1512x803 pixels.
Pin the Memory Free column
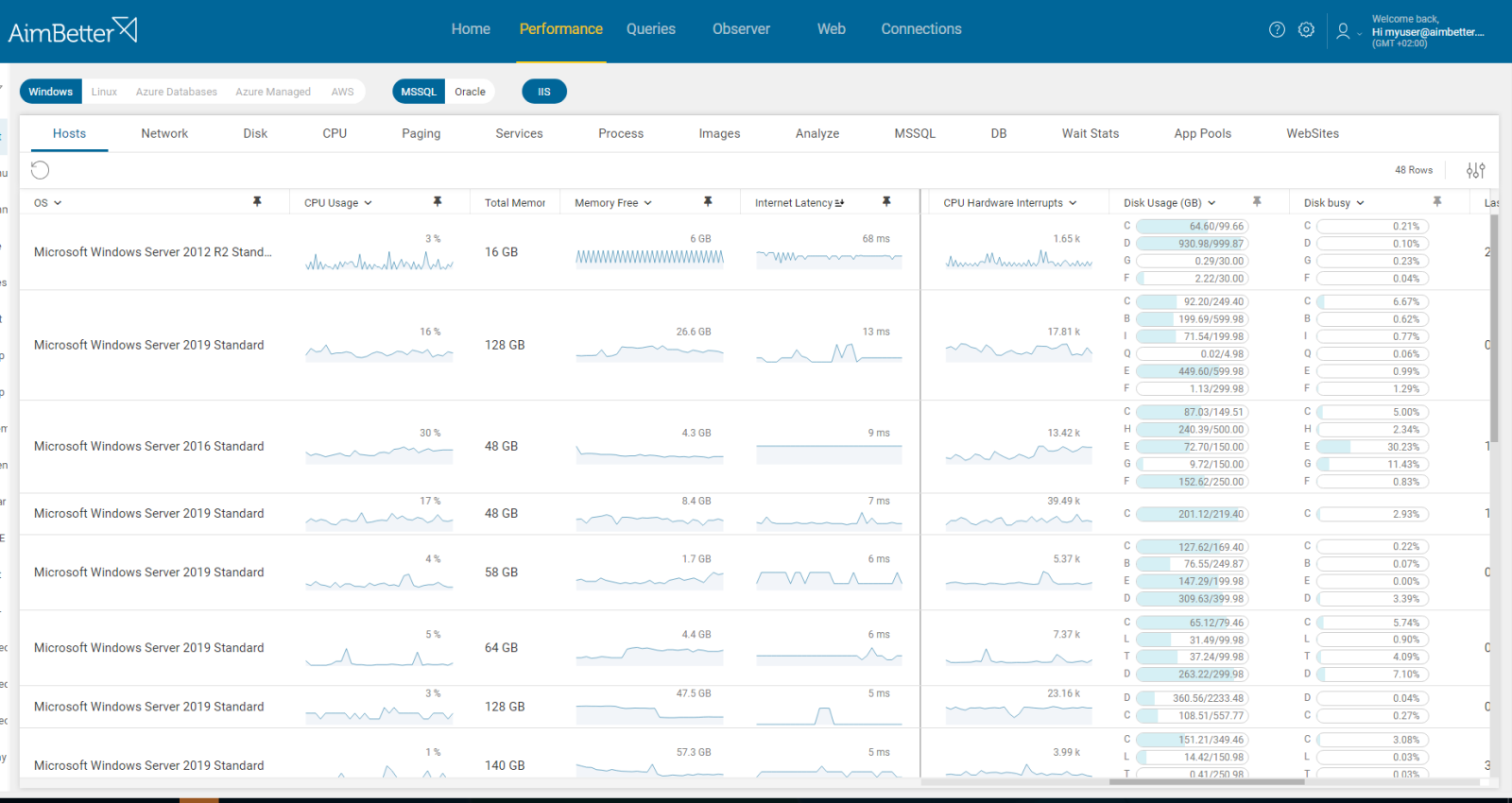click(x=708, y=201)
